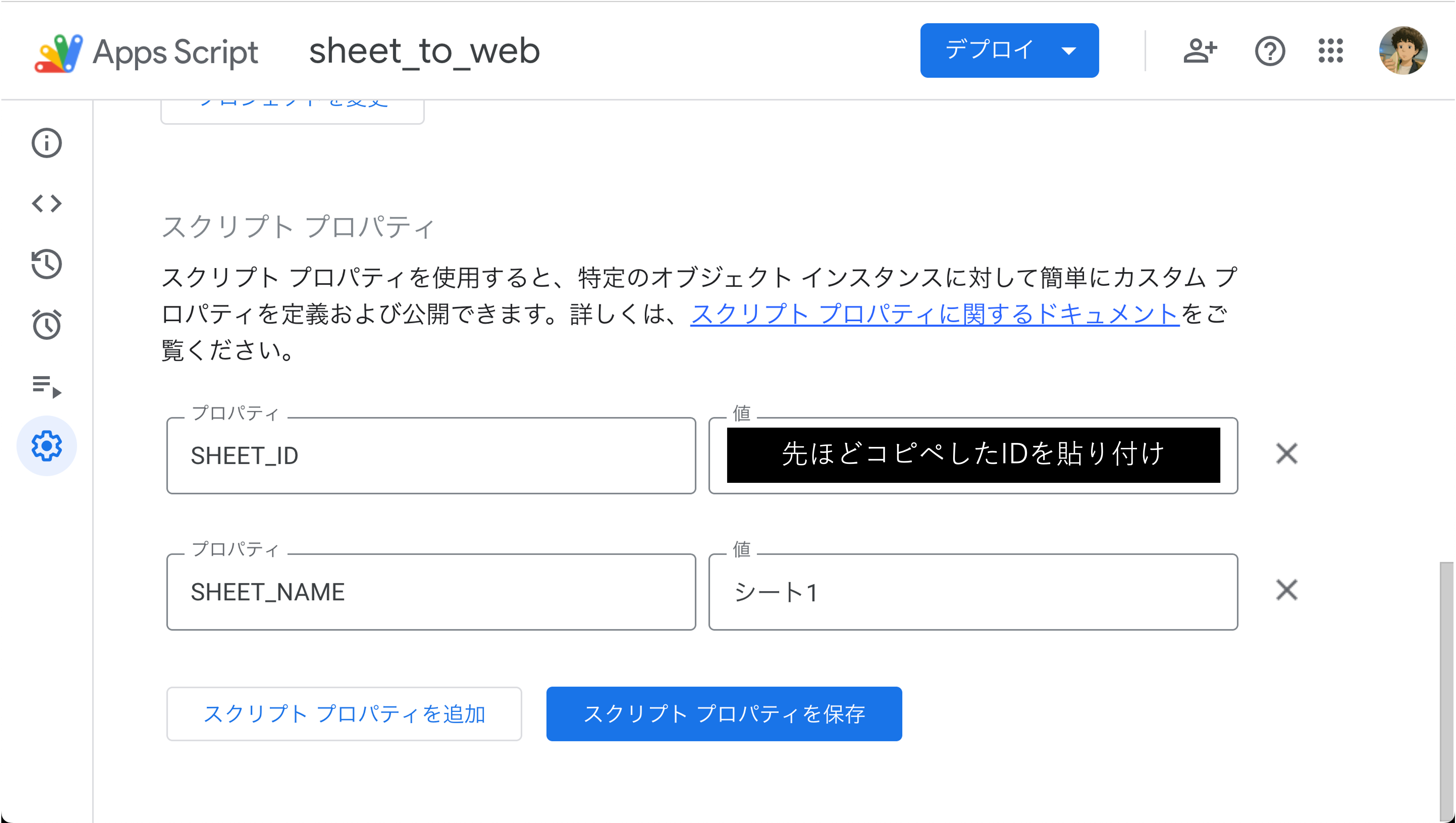Click the page vertical scrollbar thumb
The image size is (1456, 823).
click(1446, 691)
